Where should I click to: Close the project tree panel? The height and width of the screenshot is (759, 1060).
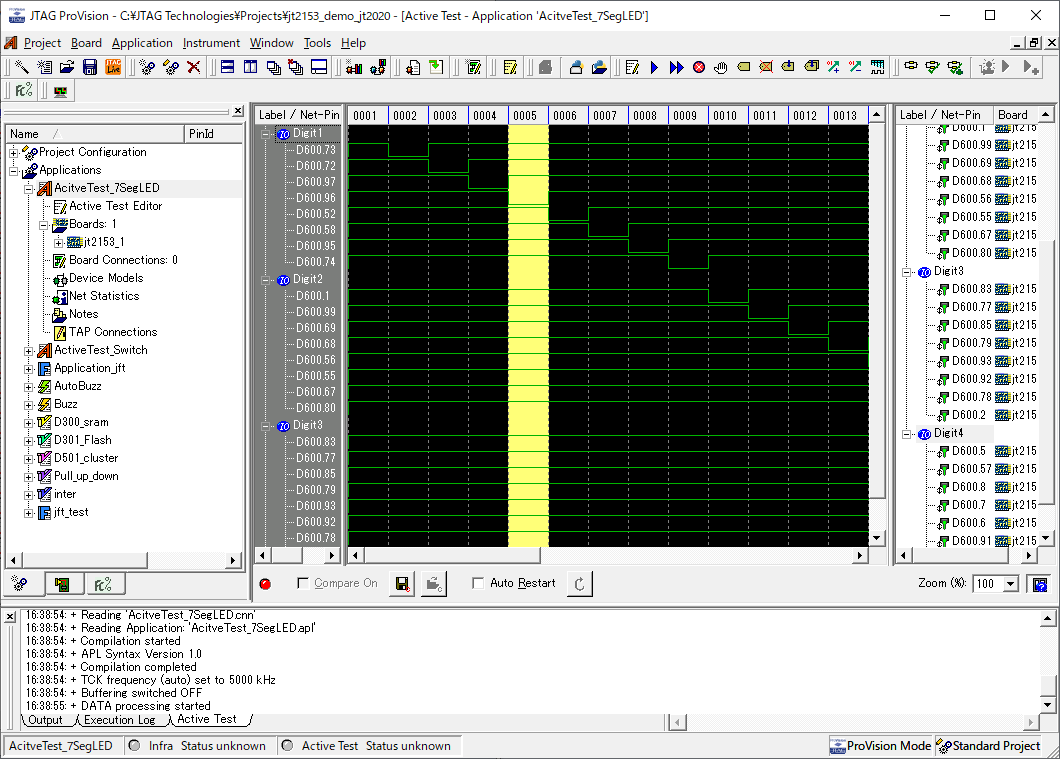point(238,111)
